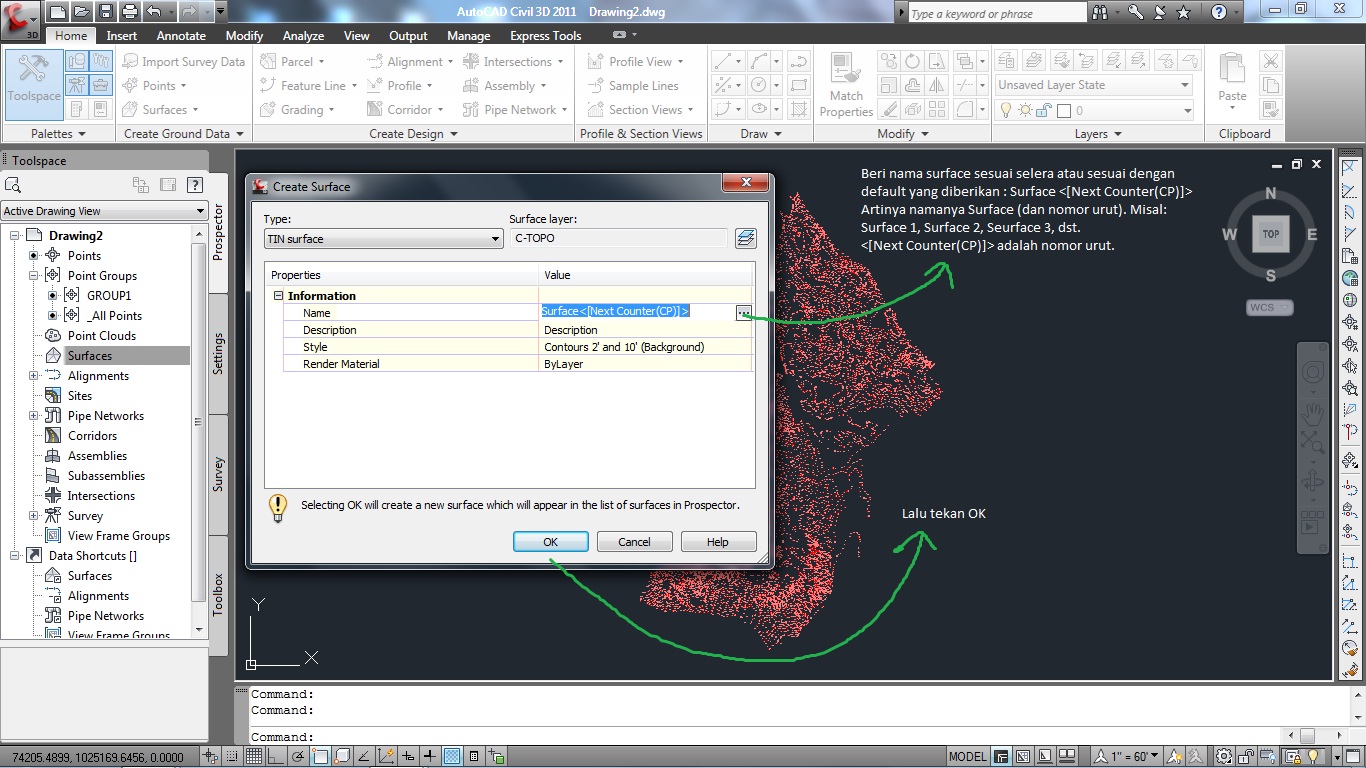Click the keyword search box
The width and height of the screenshot is (1366, 768).
997,13
